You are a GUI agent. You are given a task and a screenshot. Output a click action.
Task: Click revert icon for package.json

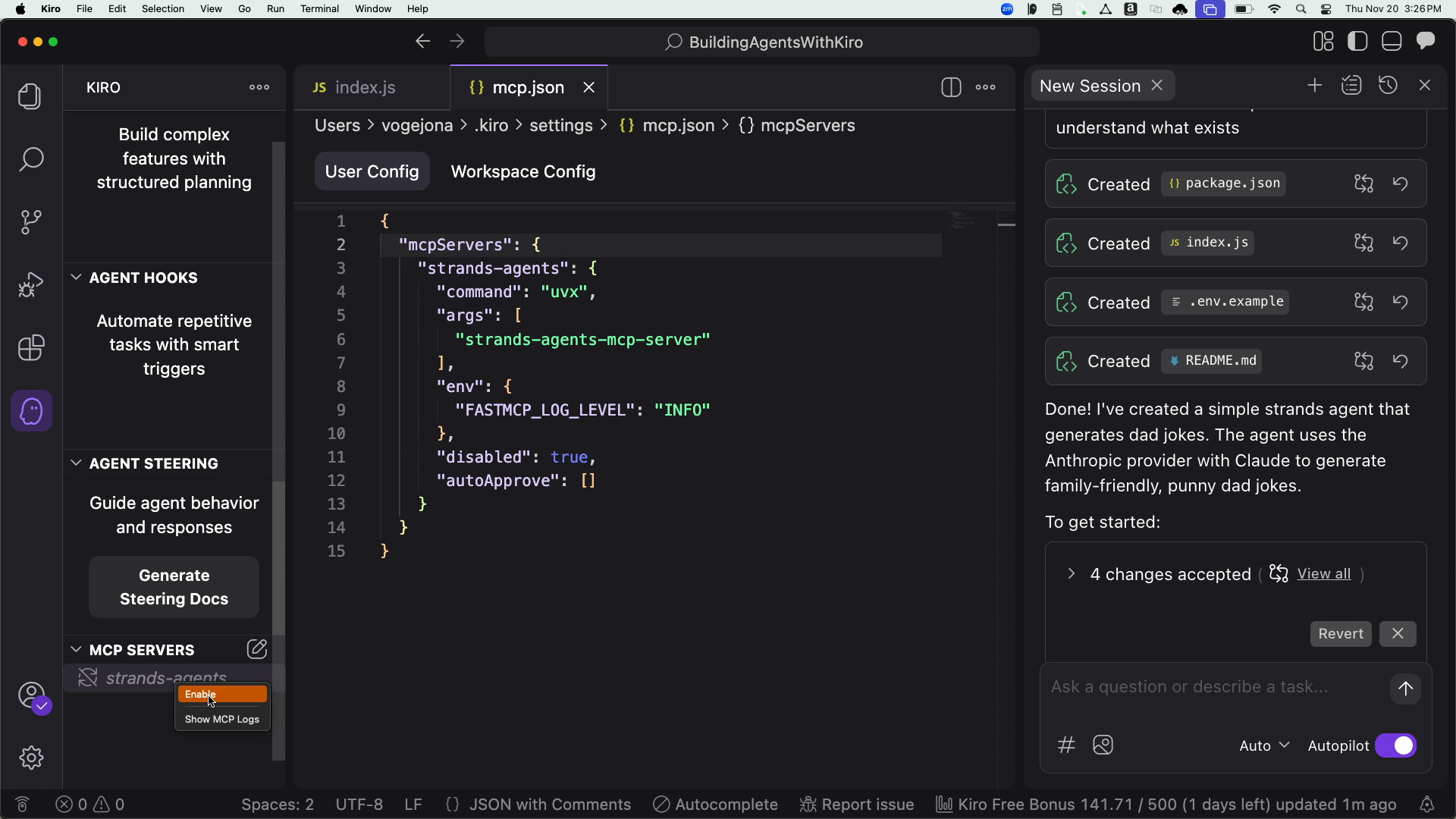[1400, 184]
